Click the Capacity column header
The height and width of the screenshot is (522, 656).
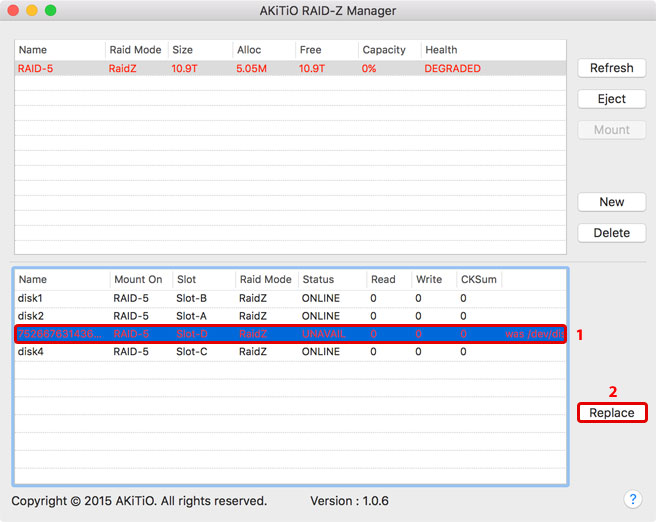click(x=384, y=50)
